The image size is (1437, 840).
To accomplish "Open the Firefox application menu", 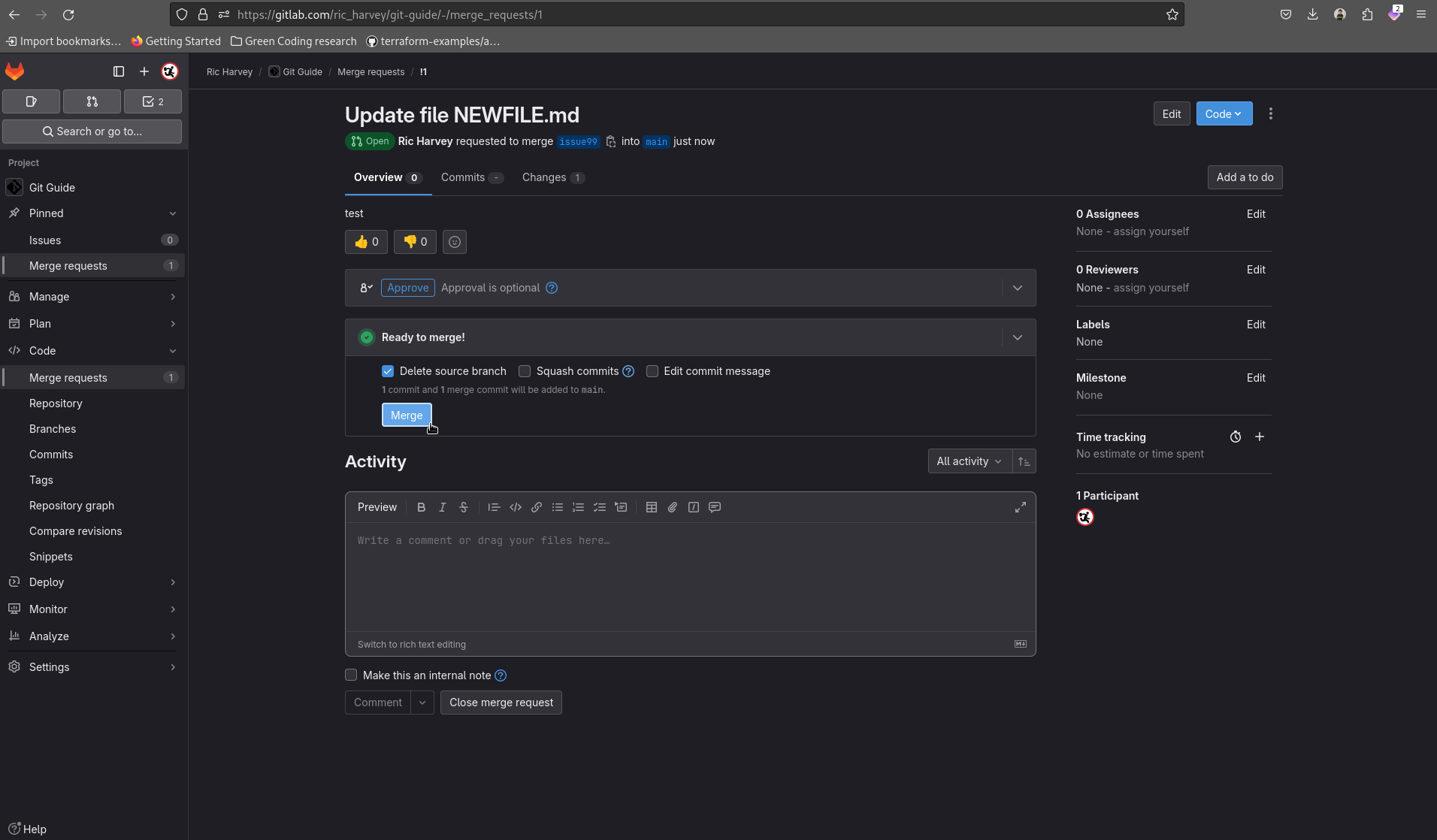I will pos(1421,14).
